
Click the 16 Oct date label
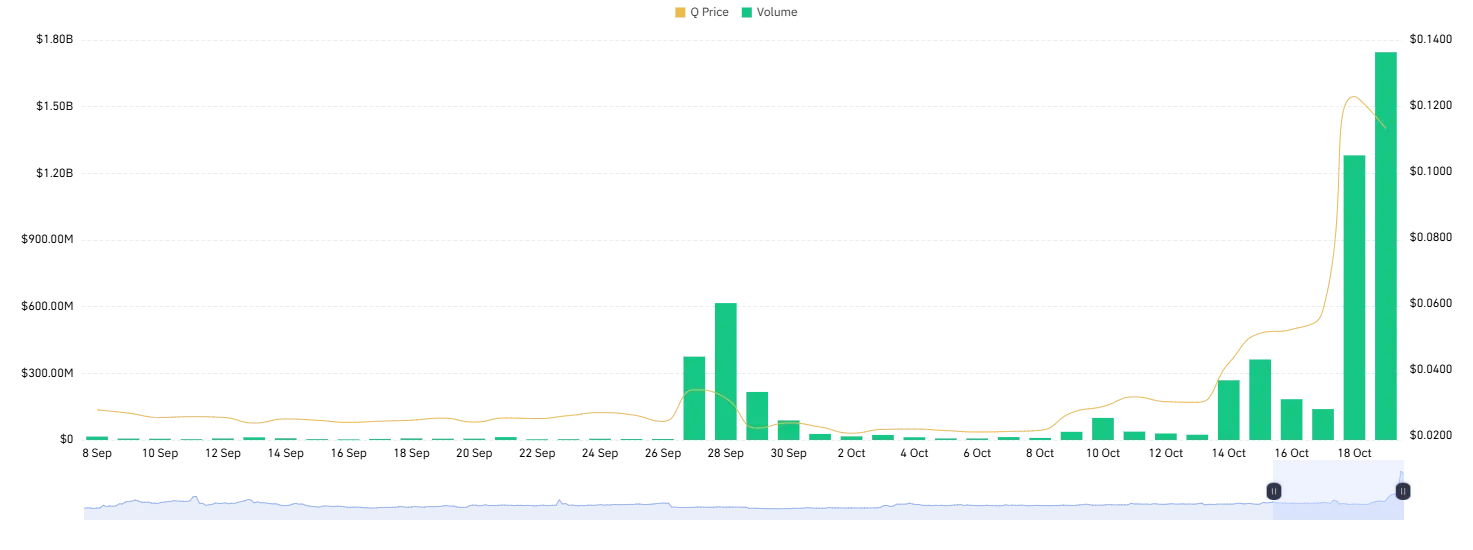click(x=1291, y=453)
